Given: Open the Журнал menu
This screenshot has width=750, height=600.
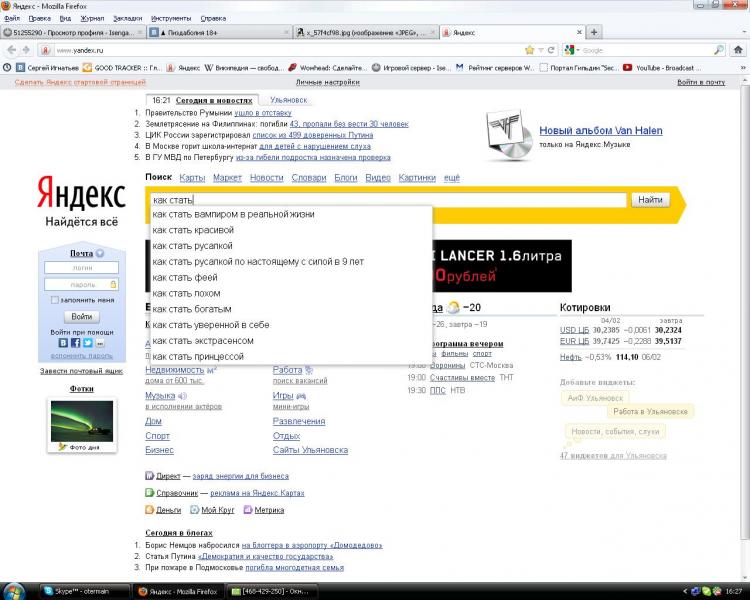Looking at the screenshot, I should pos(92,18).
